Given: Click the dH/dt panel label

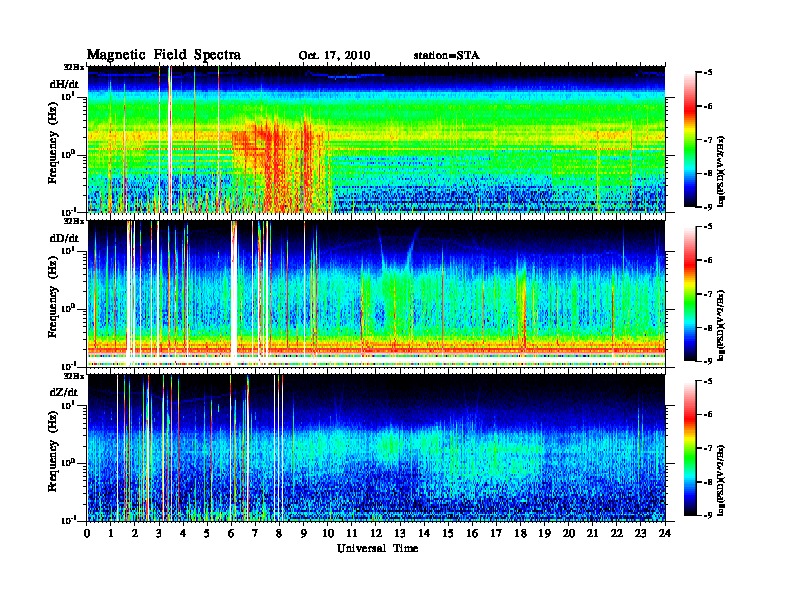Looking at the screenshot, I should tap(64, 84).
